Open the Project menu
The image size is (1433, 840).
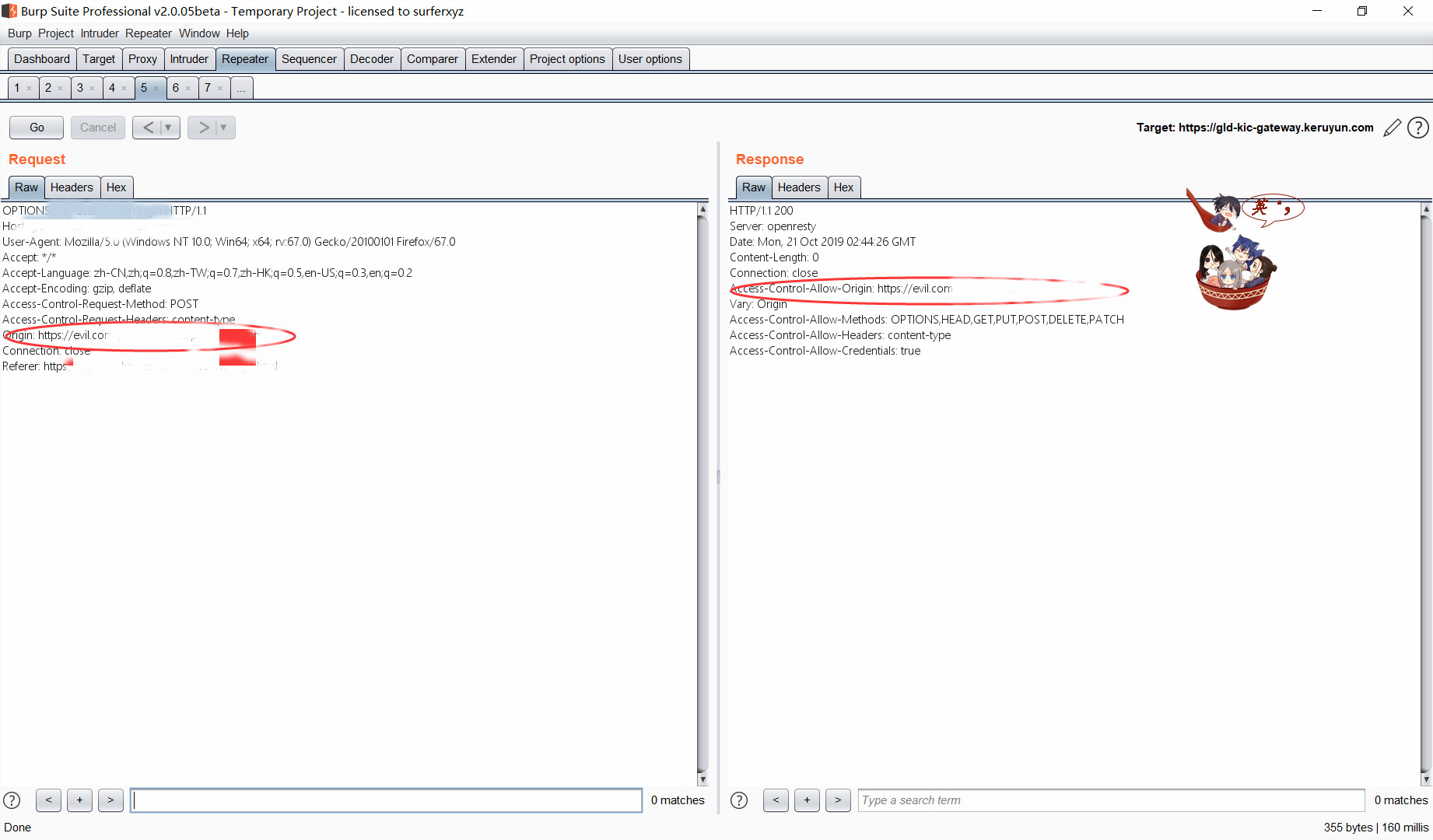point(56,33)
